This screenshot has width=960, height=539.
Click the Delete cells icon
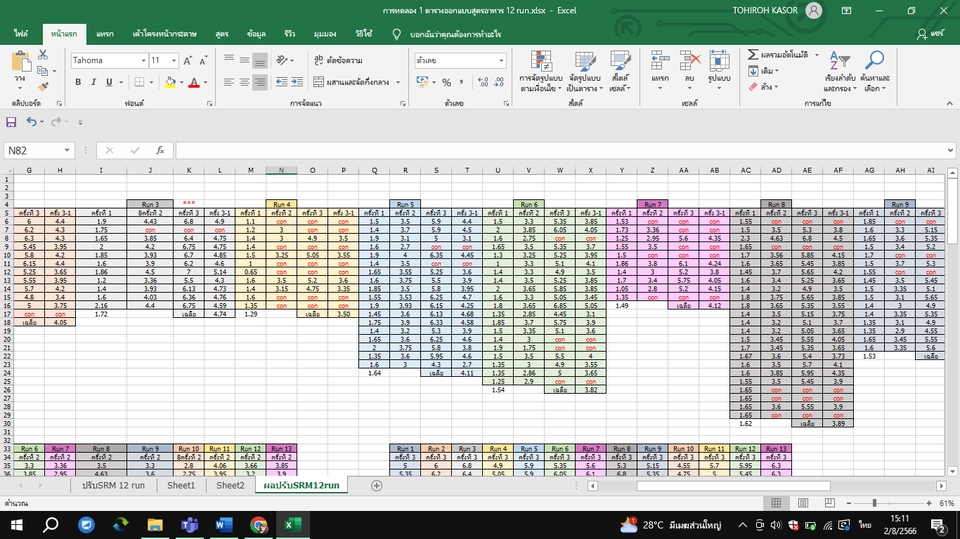[x=689, y=62]
